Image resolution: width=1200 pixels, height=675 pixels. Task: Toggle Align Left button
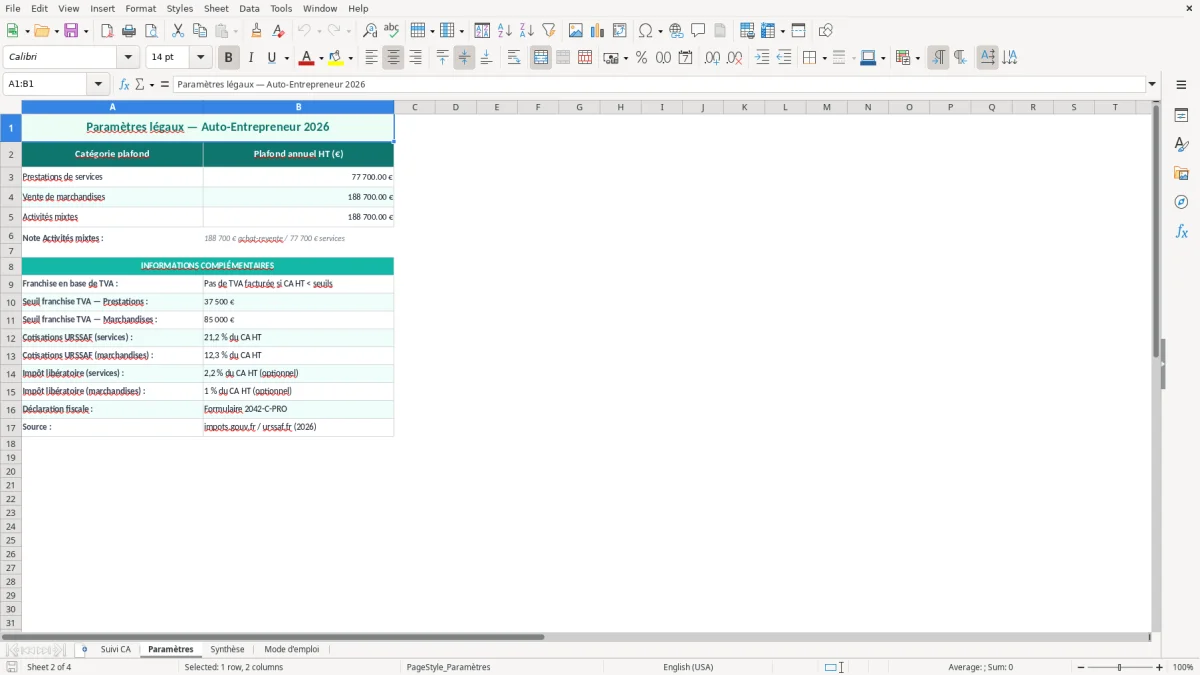[x=371, y=58]
